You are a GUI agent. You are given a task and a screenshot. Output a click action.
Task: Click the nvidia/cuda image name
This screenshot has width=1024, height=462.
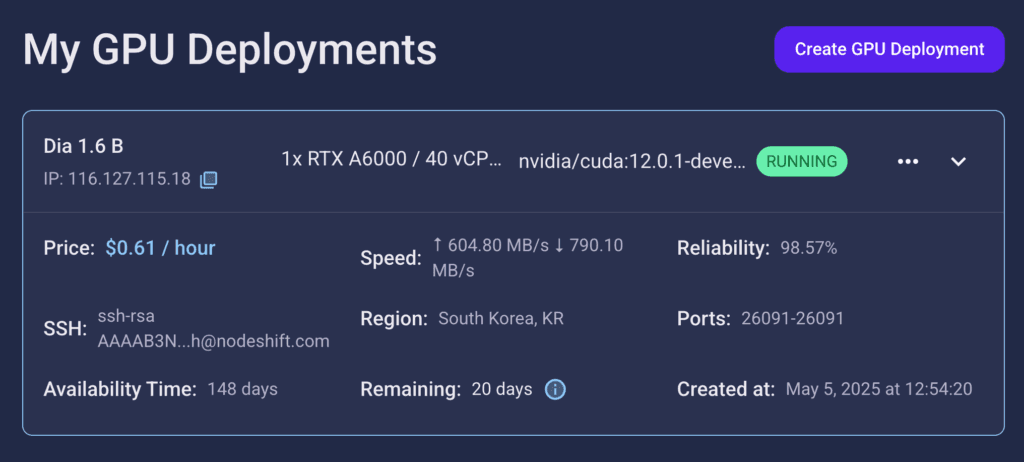(x=632, y=161)
